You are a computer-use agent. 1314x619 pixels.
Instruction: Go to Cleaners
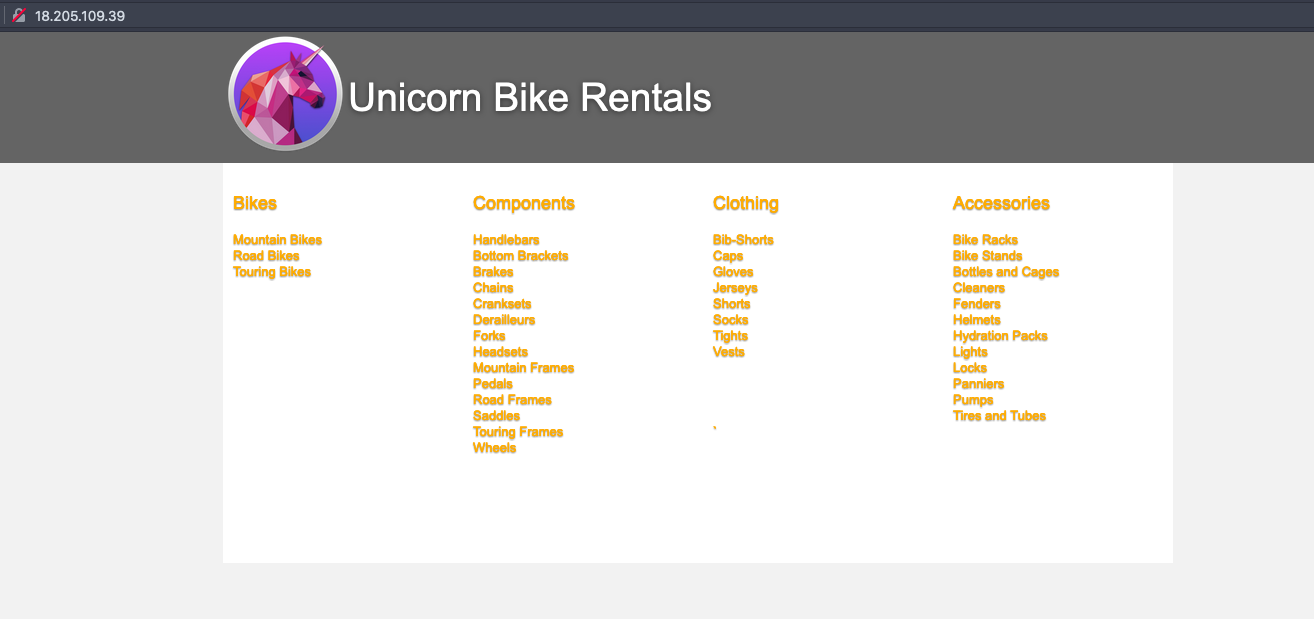click(979, 288)
